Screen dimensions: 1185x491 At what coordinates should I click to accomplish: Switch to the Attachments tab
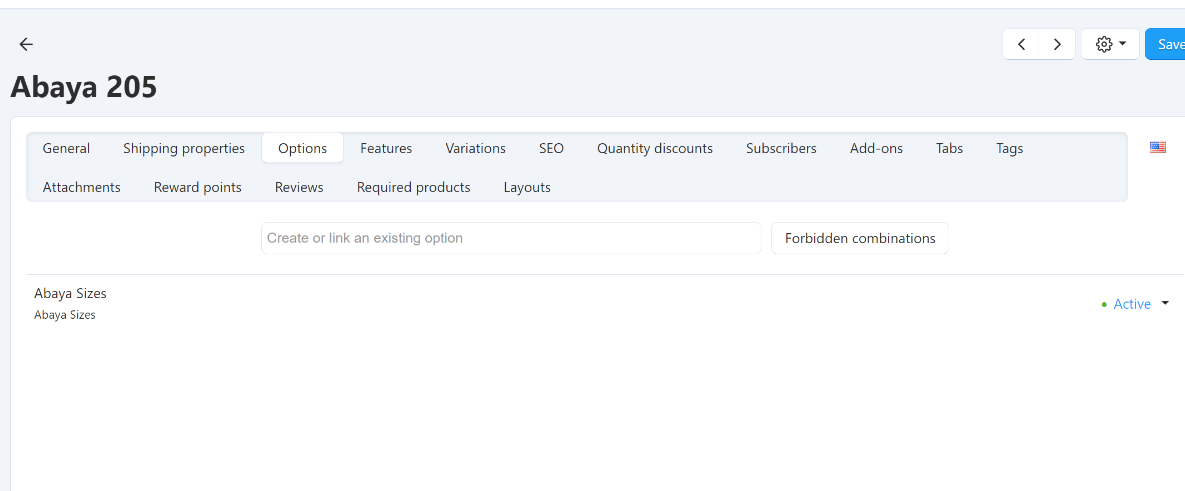click(x=82, y=187)
